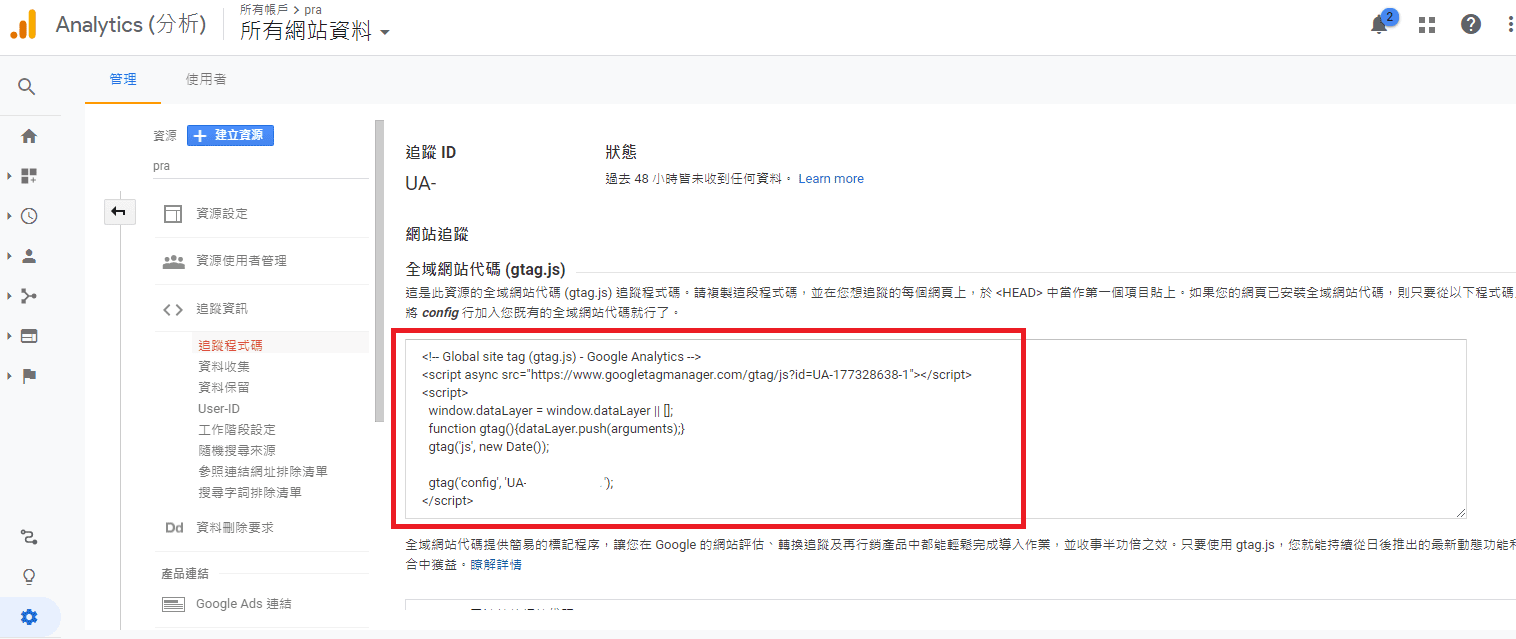1516x639 pixels.
Task: Open the notifications bell icon
Action: pyautogui.click(x=1379, y=25)
